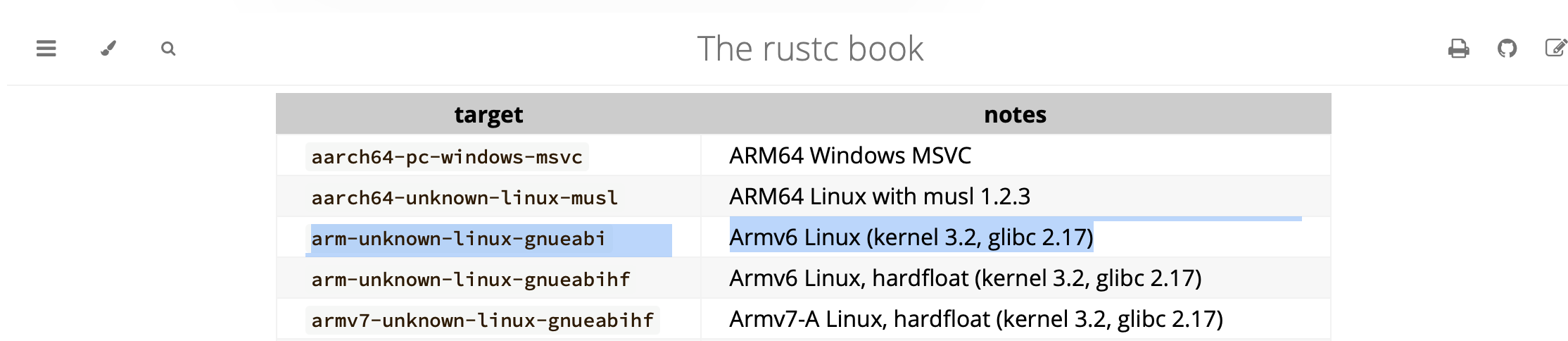Select the arm-unknown-linux-gnueabihf target cell
This screenshot has height=341, width=1568.
coord(471,279)
